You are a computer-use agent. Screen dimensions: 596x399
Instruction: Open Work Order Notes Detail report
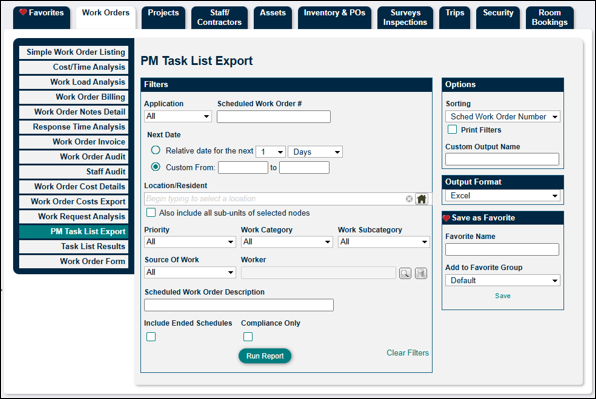[x=74, y=112]
